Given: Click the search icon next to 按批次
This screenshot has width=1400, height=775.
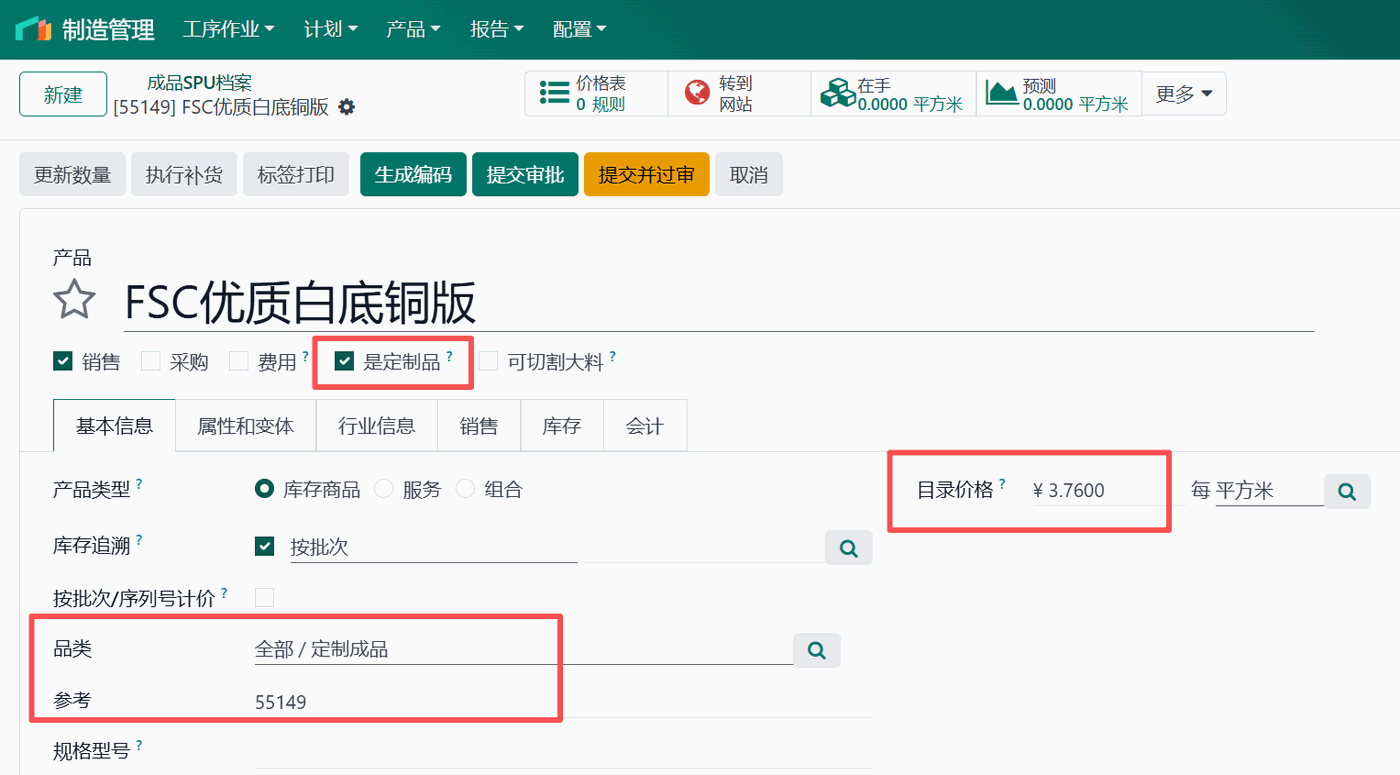Looking at the screenshot, I should click(x=848, y=547).
